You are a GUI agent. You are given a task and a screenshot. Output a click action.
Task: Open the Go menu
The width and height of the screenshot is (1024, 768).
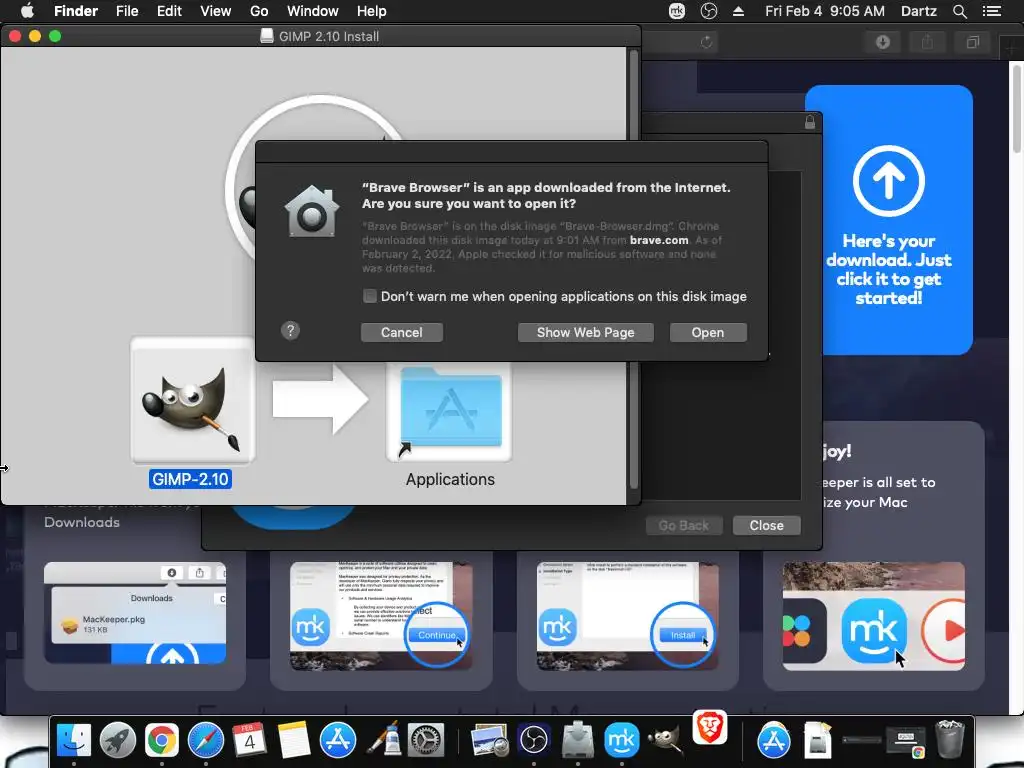tap(259, 11)
